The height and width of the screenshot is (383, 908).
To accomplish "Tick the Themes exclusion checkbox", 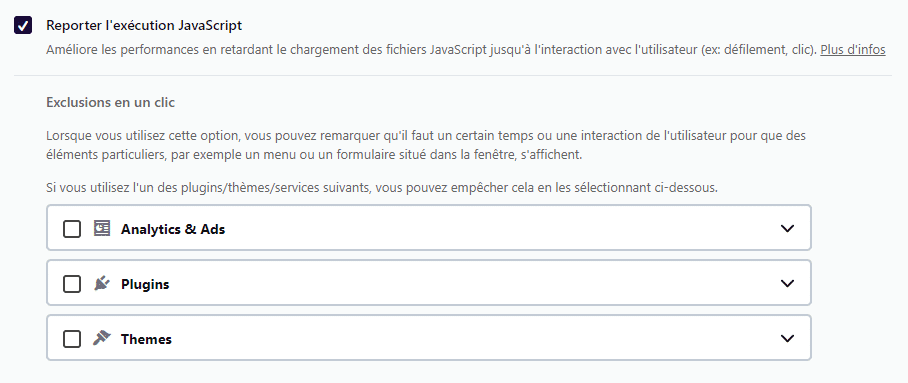I will pos(72,339).
